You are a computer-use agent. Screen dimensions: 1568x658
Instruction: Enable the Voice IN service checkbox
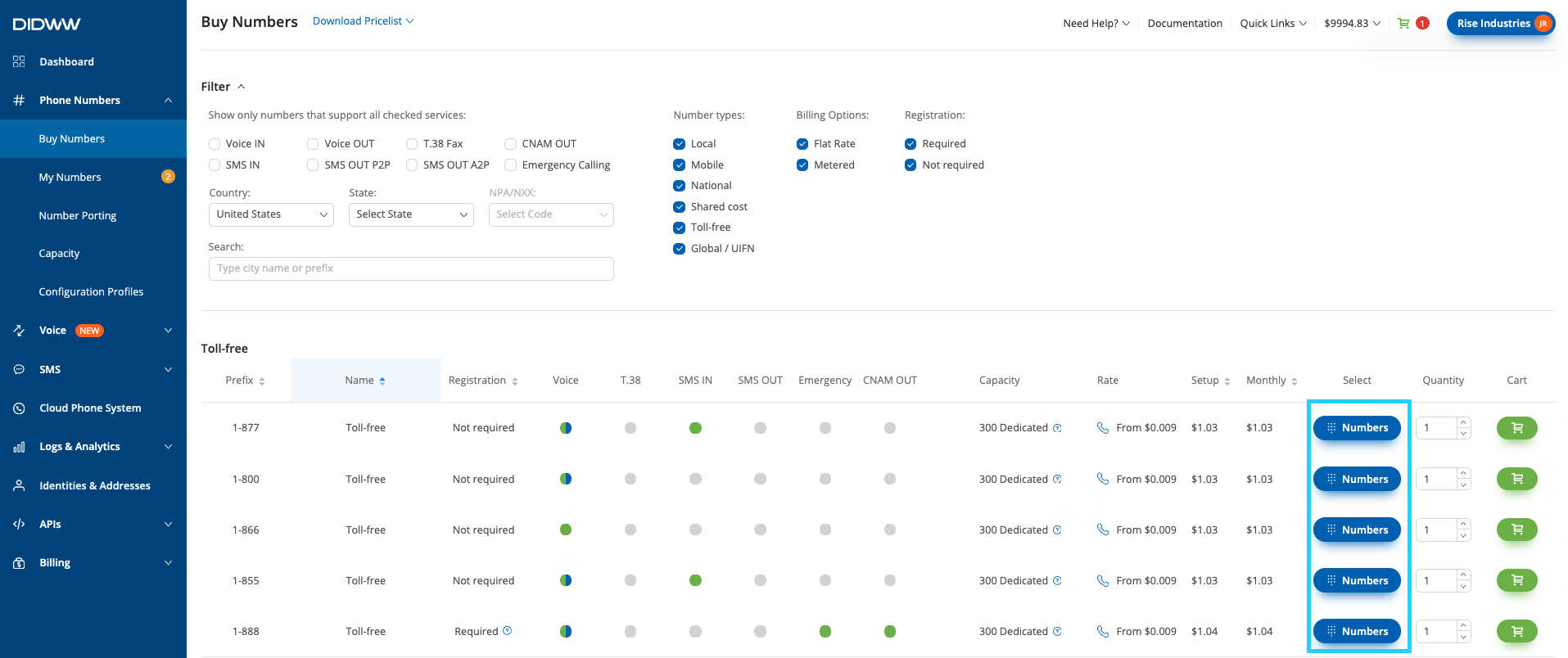click(x=215, y=144)
